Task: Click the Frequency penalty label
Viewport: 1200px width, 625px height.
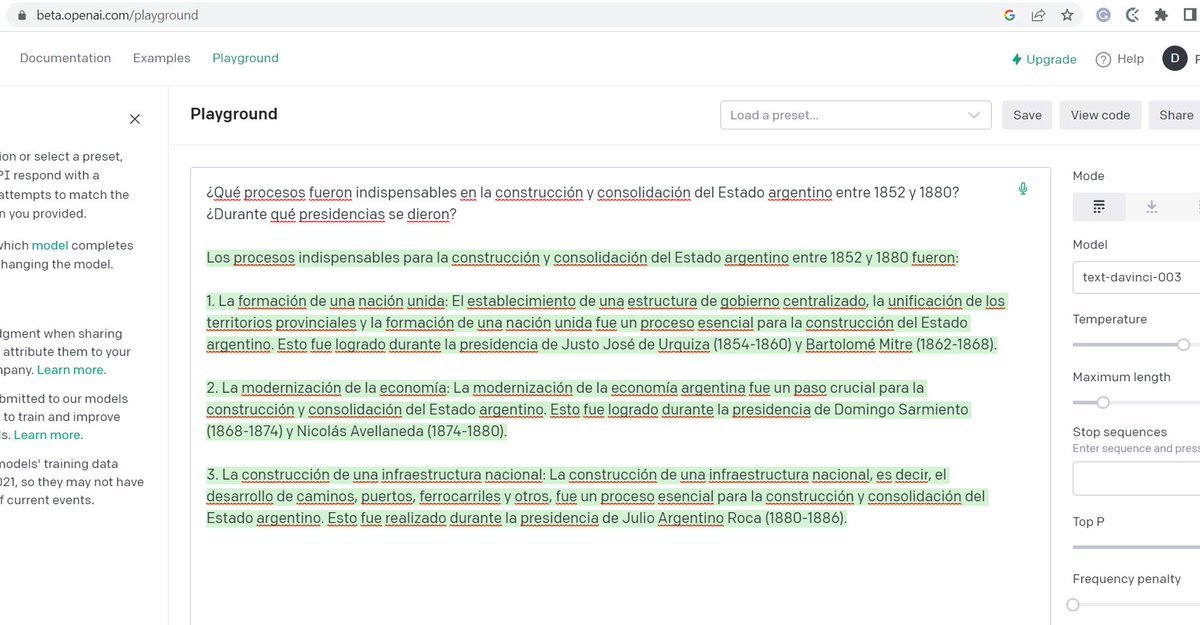Action: coord(1127,579)
